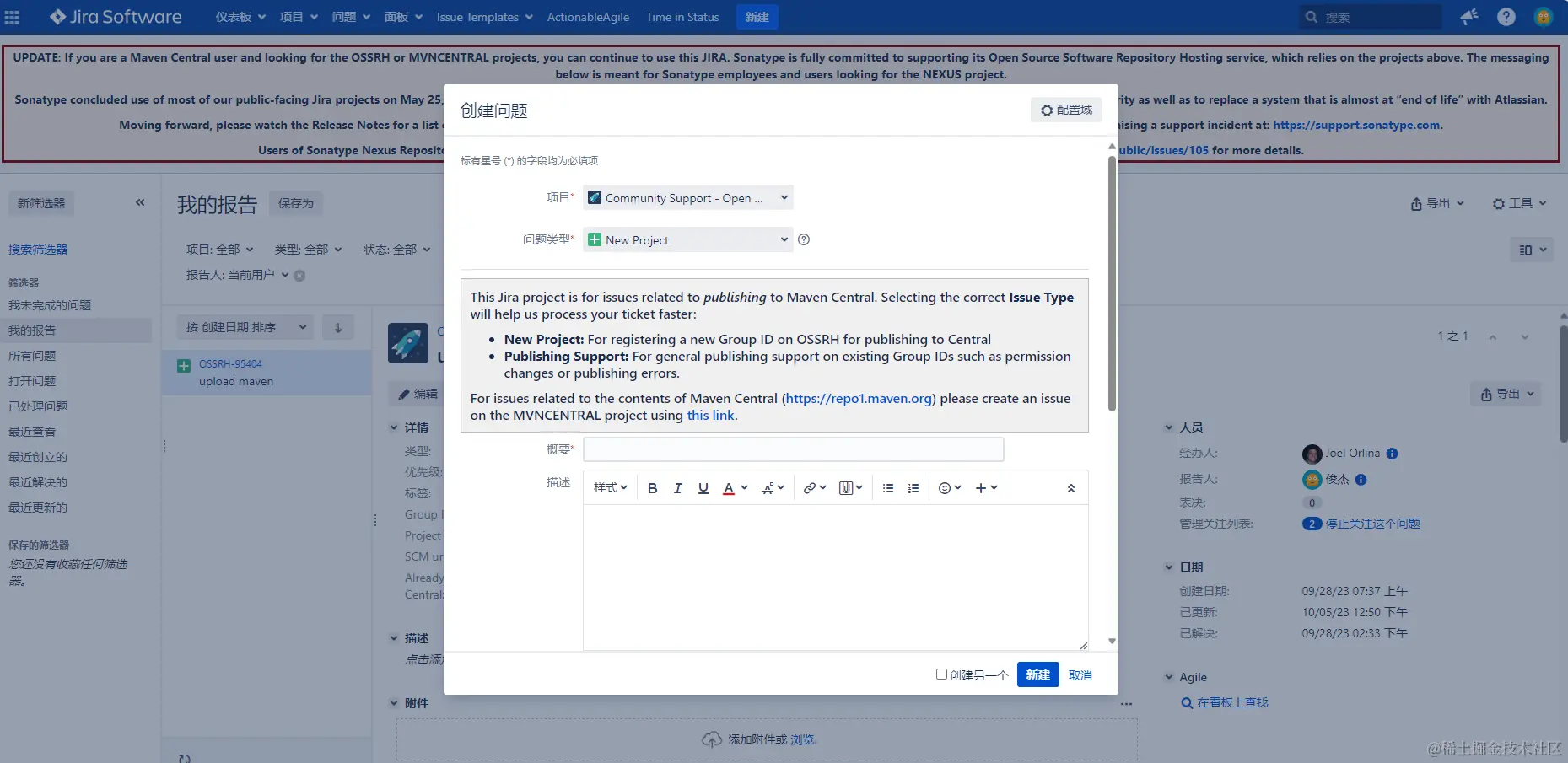
Task: Open the top-right 导出 export dropdown
Action: tap(1437, 203)
